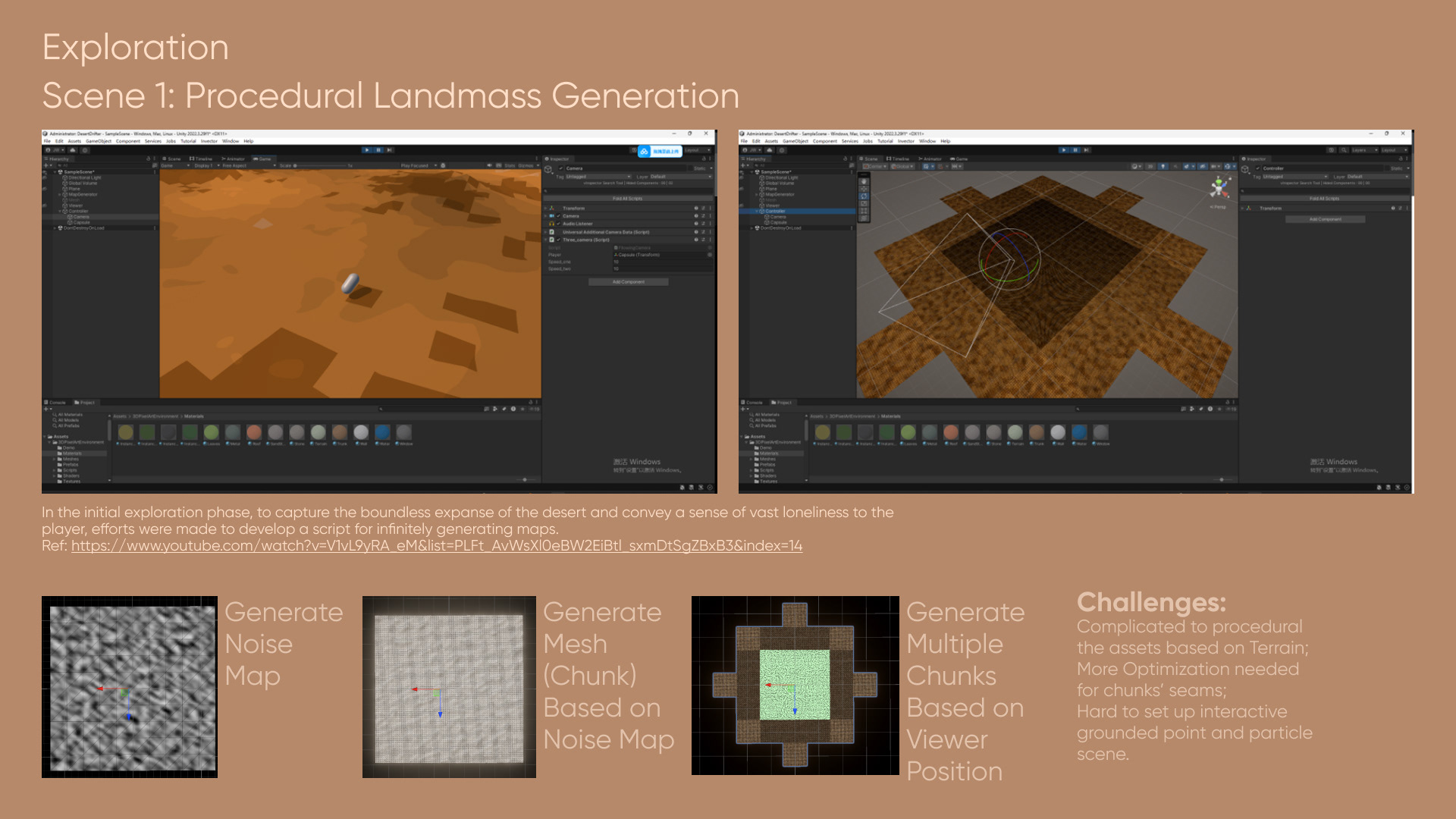Image resolution: width=1456 pixels, height=819 pixels.
Task: Collapse the Controller node in right Hierarchy
Action: 757,211
